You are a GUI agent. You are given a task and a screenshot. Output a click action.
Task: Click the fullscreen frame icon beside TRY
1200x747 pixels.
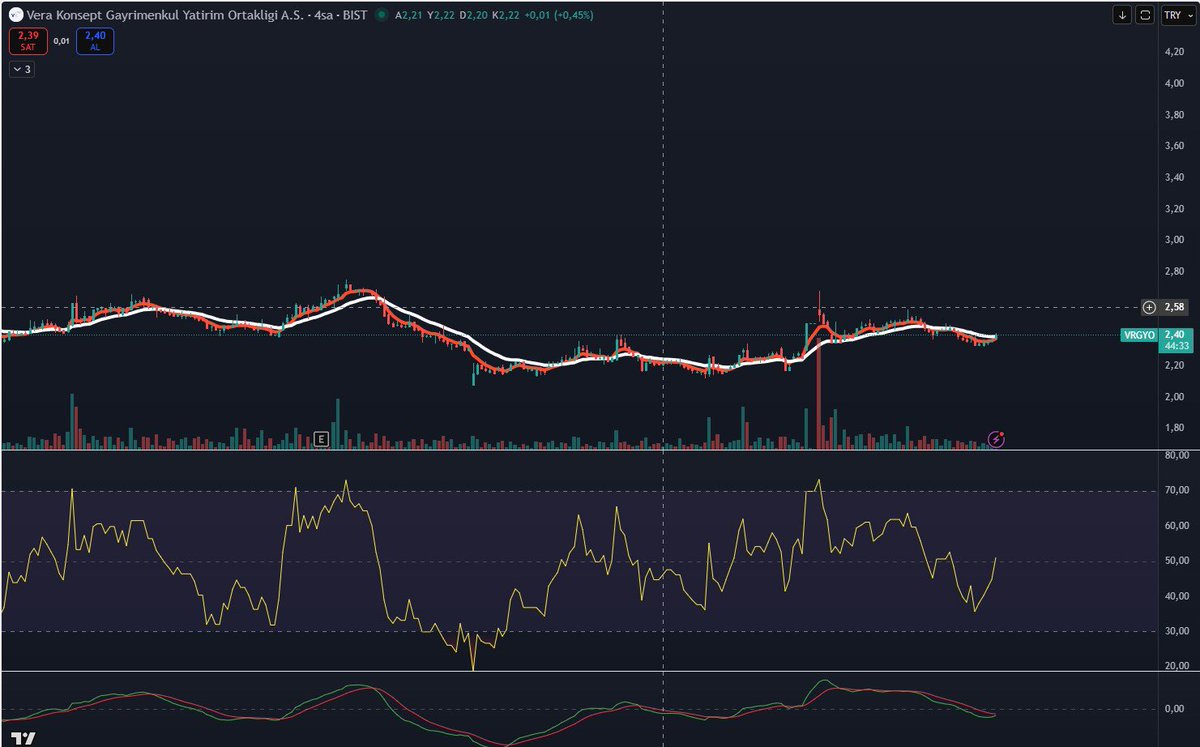1145,15
